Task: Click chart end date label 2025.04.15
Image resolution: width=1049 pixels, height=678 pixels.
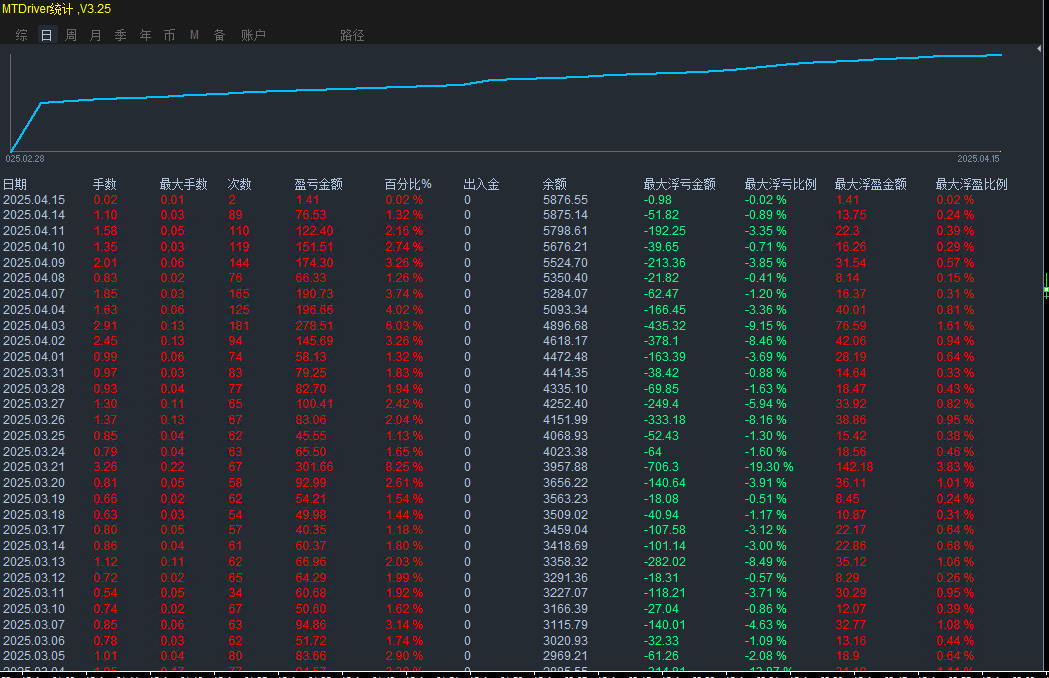Action: coord(978,159)
